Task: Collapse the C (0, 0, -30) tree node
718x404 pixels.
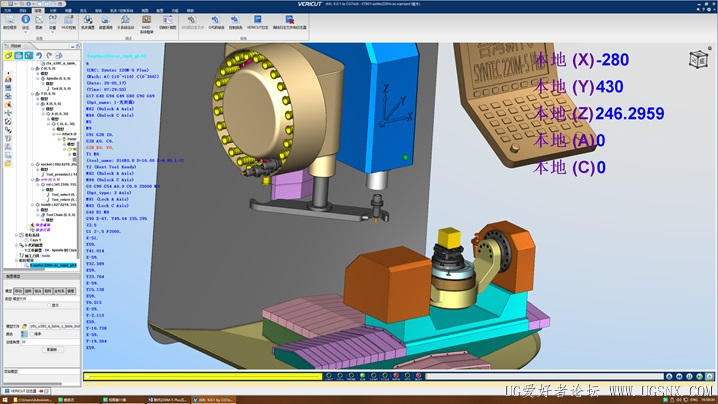Action: click(48, 124)
